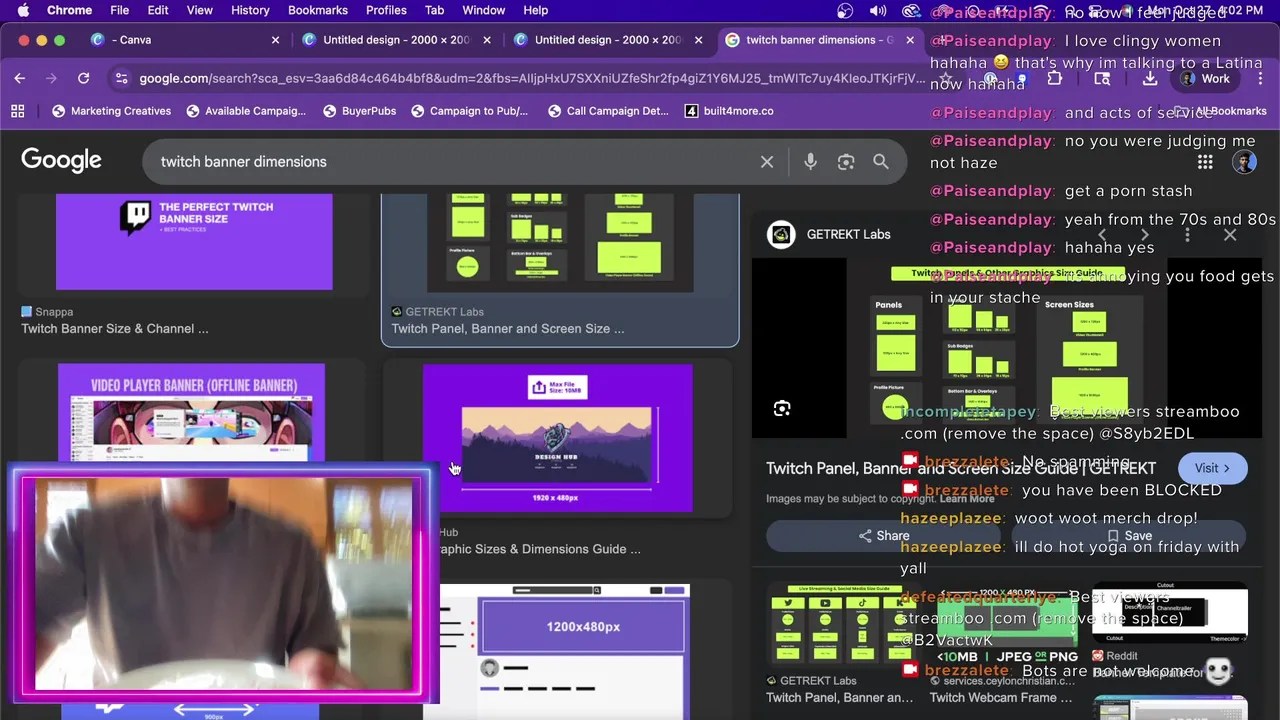Show the previous image in preview panel
Screen dimensions: 1280x720
(1103, 235)
